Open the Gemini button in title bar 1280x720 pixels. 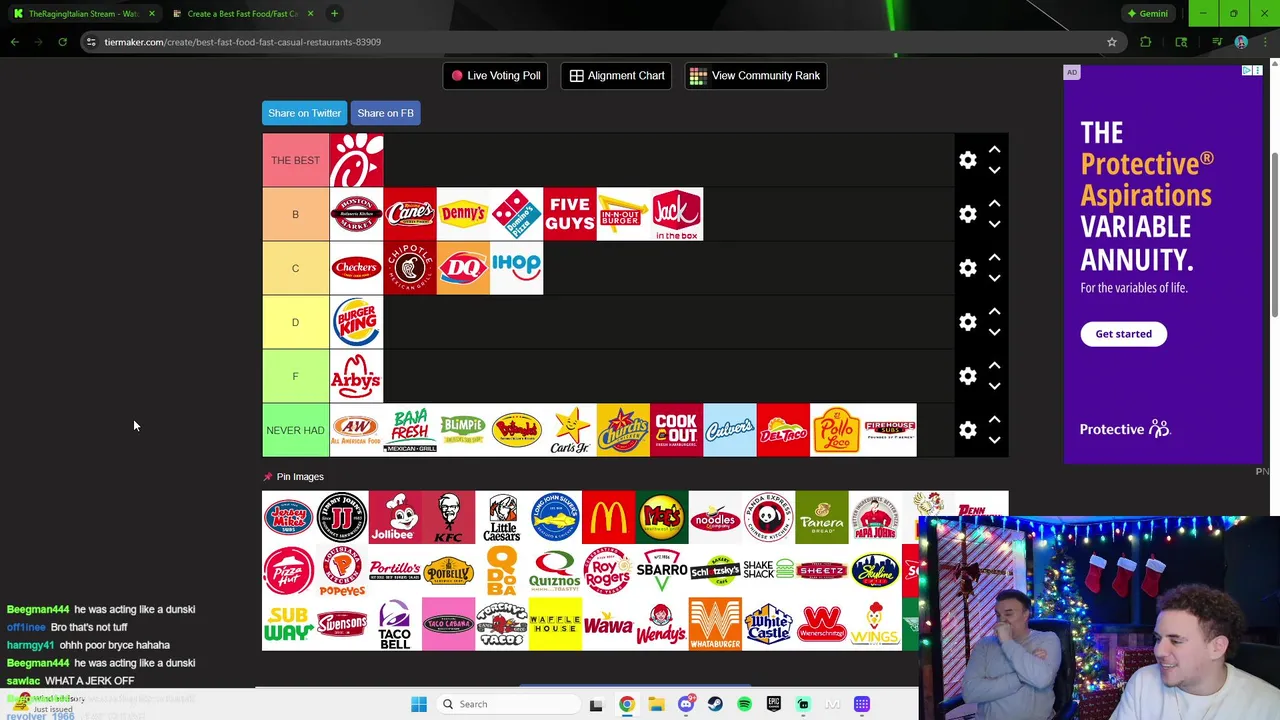1147,14
